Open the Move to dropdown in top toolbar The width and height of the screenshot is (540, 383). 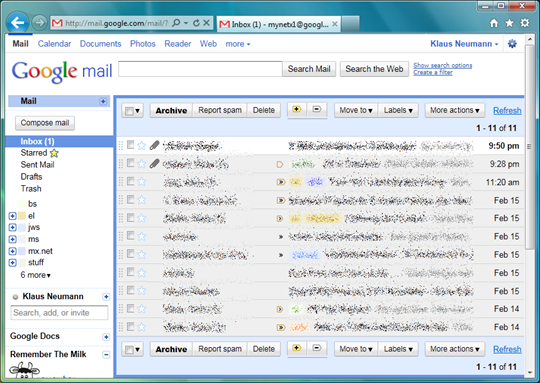pyautogui.click(x=356, y=110)
